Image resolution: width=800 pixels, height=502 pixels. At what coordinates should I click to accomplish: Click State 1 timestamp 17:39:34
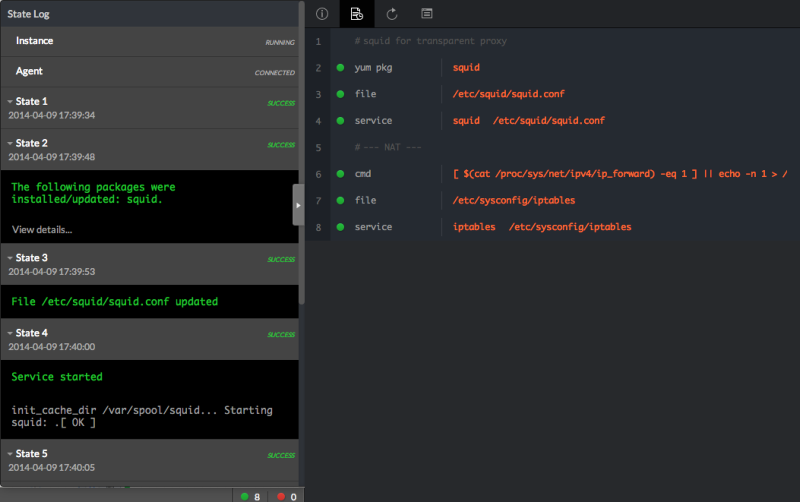(52, 115)
